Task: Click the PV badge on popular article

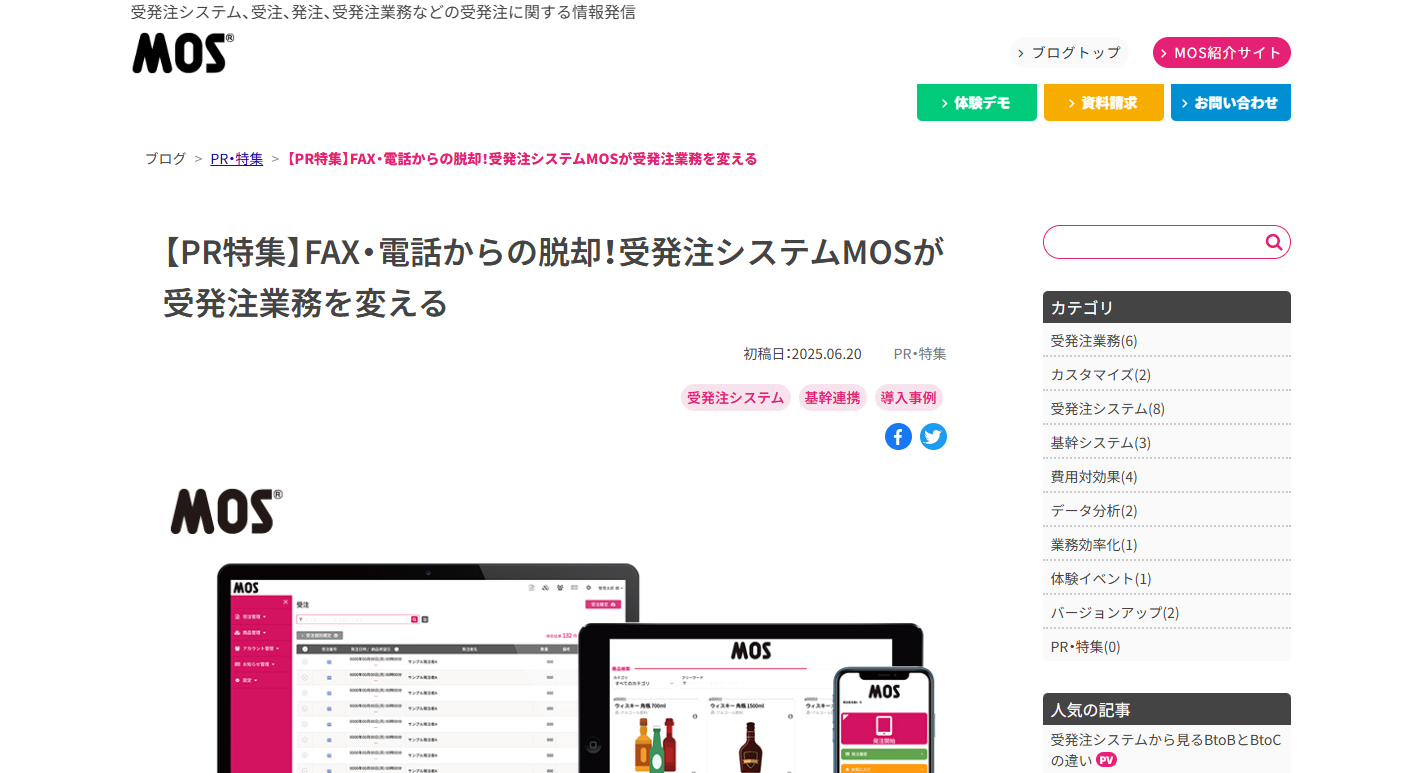Action: [1106, 760]
